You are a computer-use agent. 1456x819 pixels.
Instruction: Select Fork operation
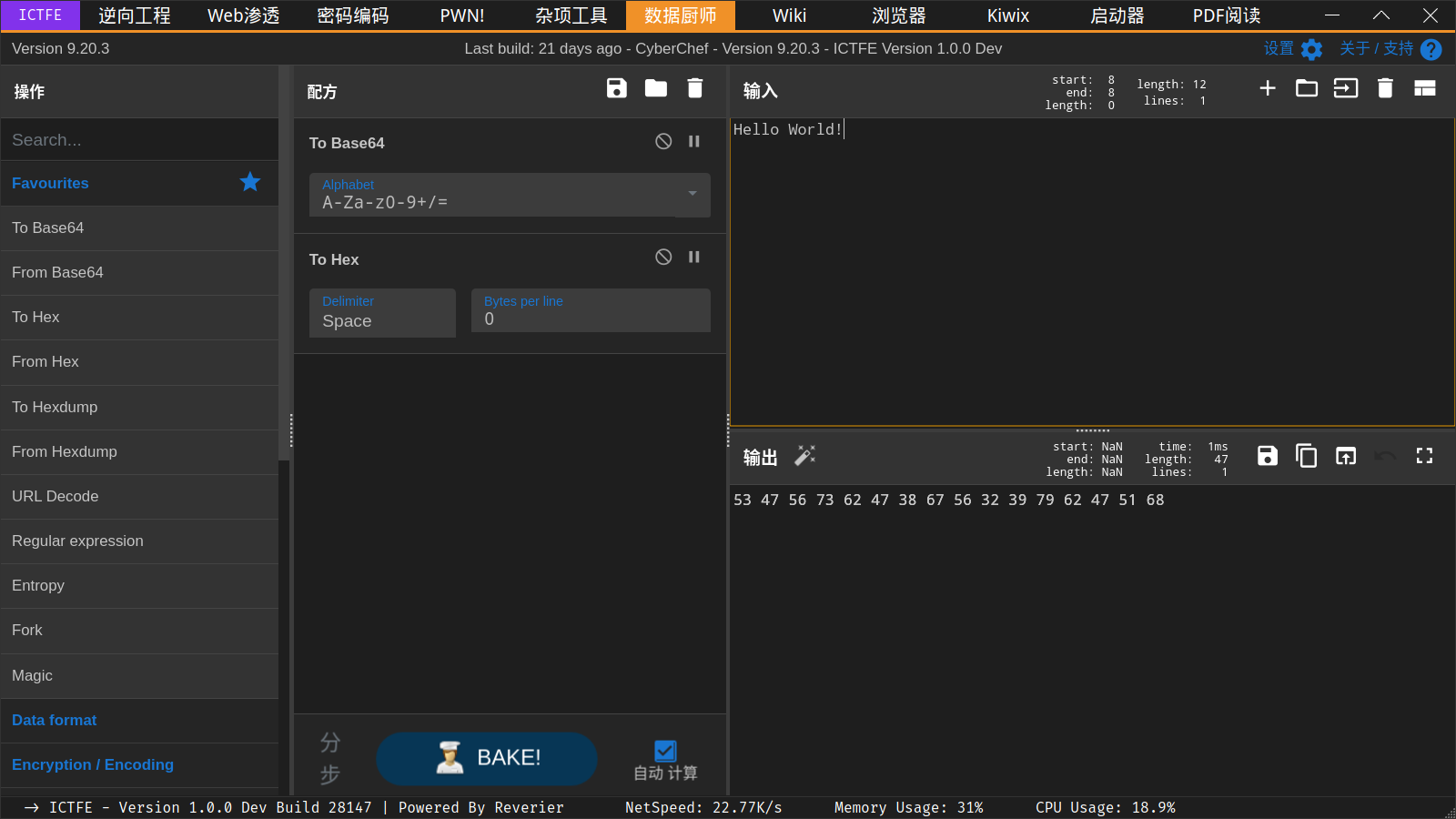tap(139, 630)
